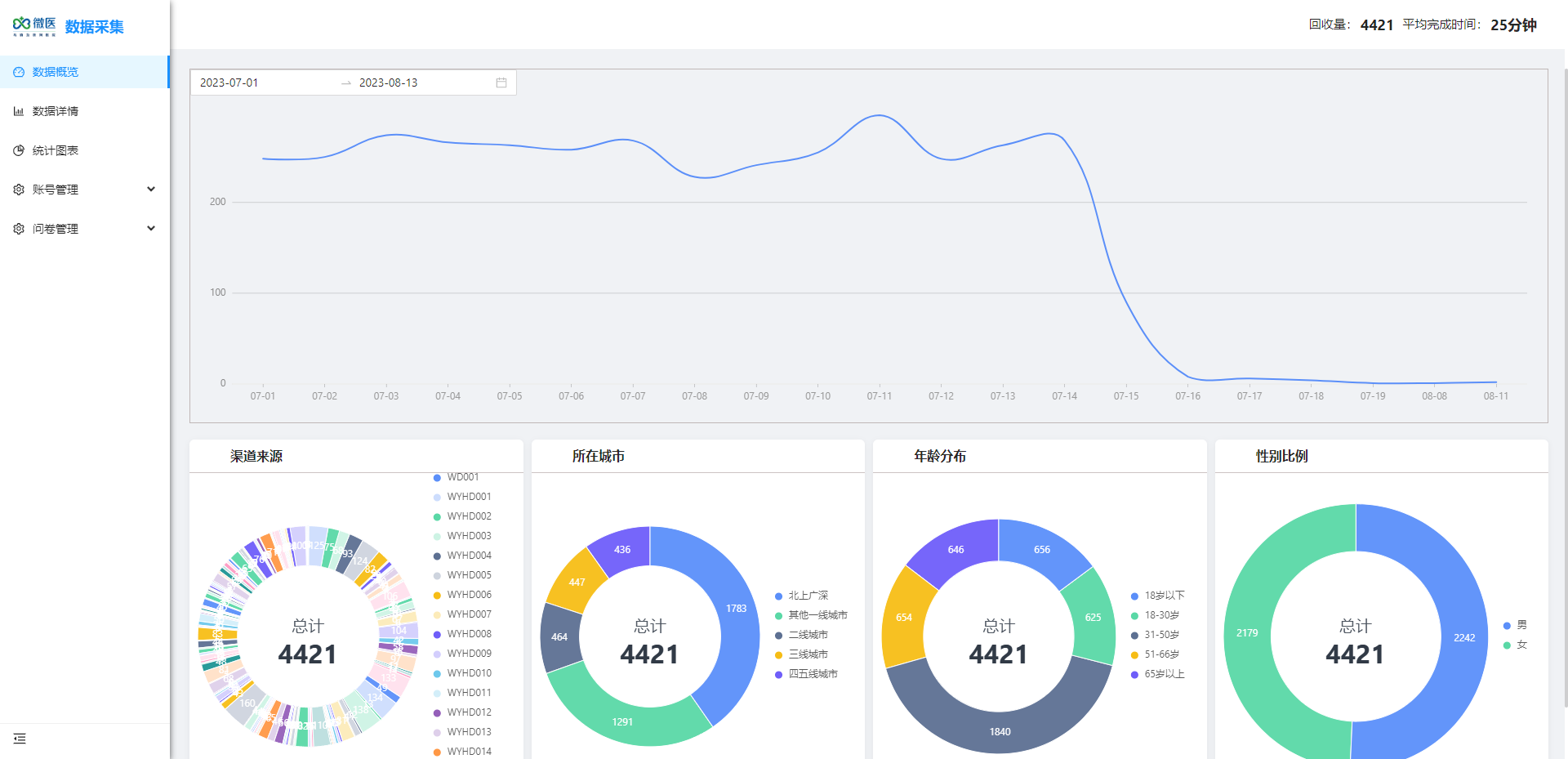Click the 447 yellow city donut segment

[577, 583]
